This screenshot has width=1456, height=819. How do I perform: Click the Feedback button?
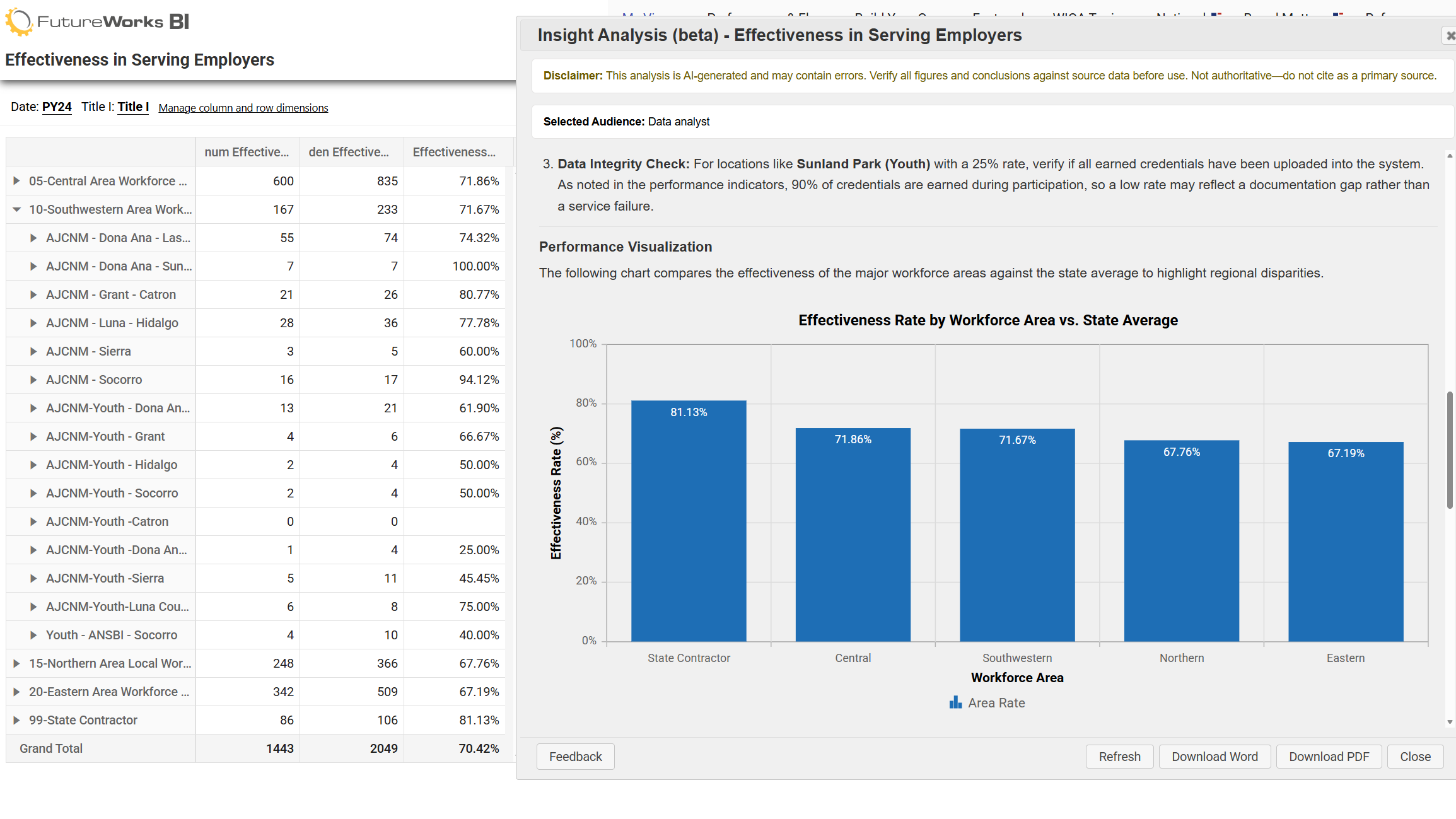pyautogui.click(x=575, y=757)
